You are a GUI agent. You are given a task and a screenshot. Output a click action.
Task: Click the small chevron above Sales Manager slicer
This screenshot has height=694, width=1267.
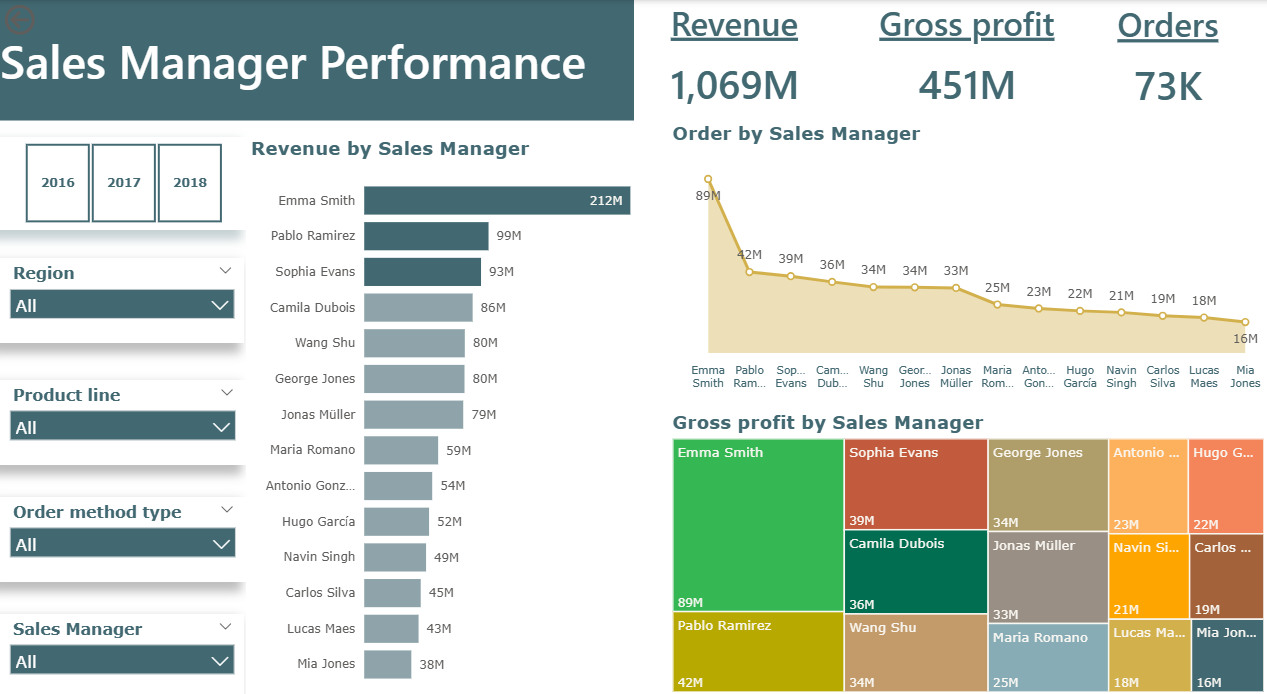pos(225,626)
